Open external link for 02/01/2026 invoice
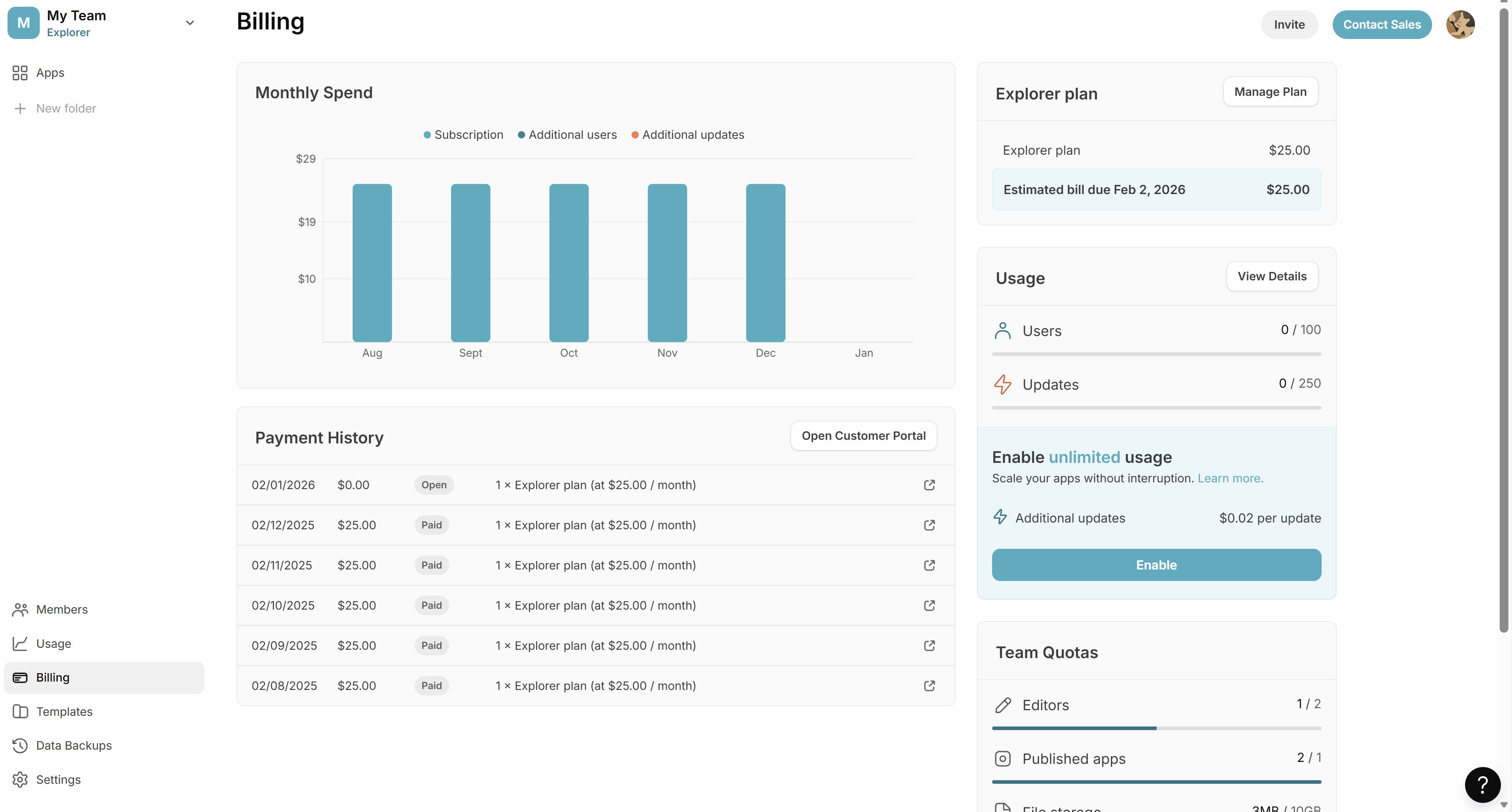1512x812 pixels. point(929,485)
